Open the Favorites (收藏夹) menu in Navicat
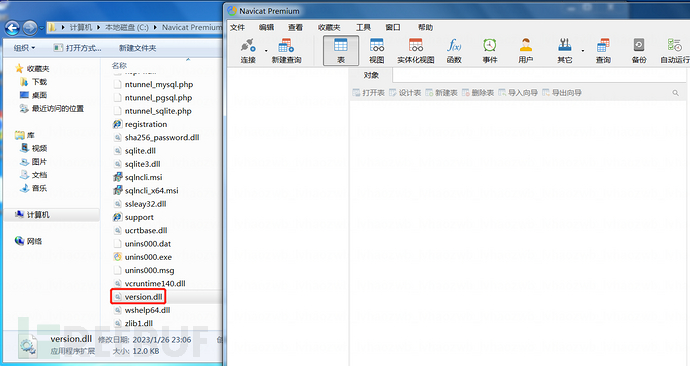690x366 pixels. pos(329,27)
